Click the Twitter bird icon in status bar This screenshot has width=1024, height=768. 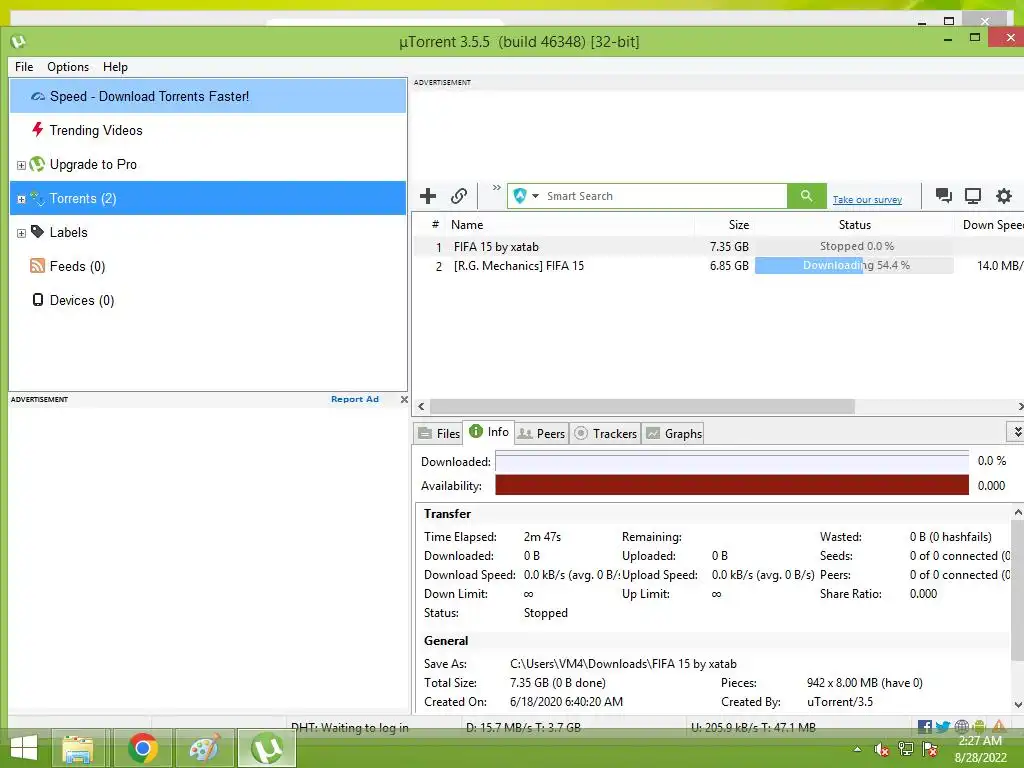(942, 726)
